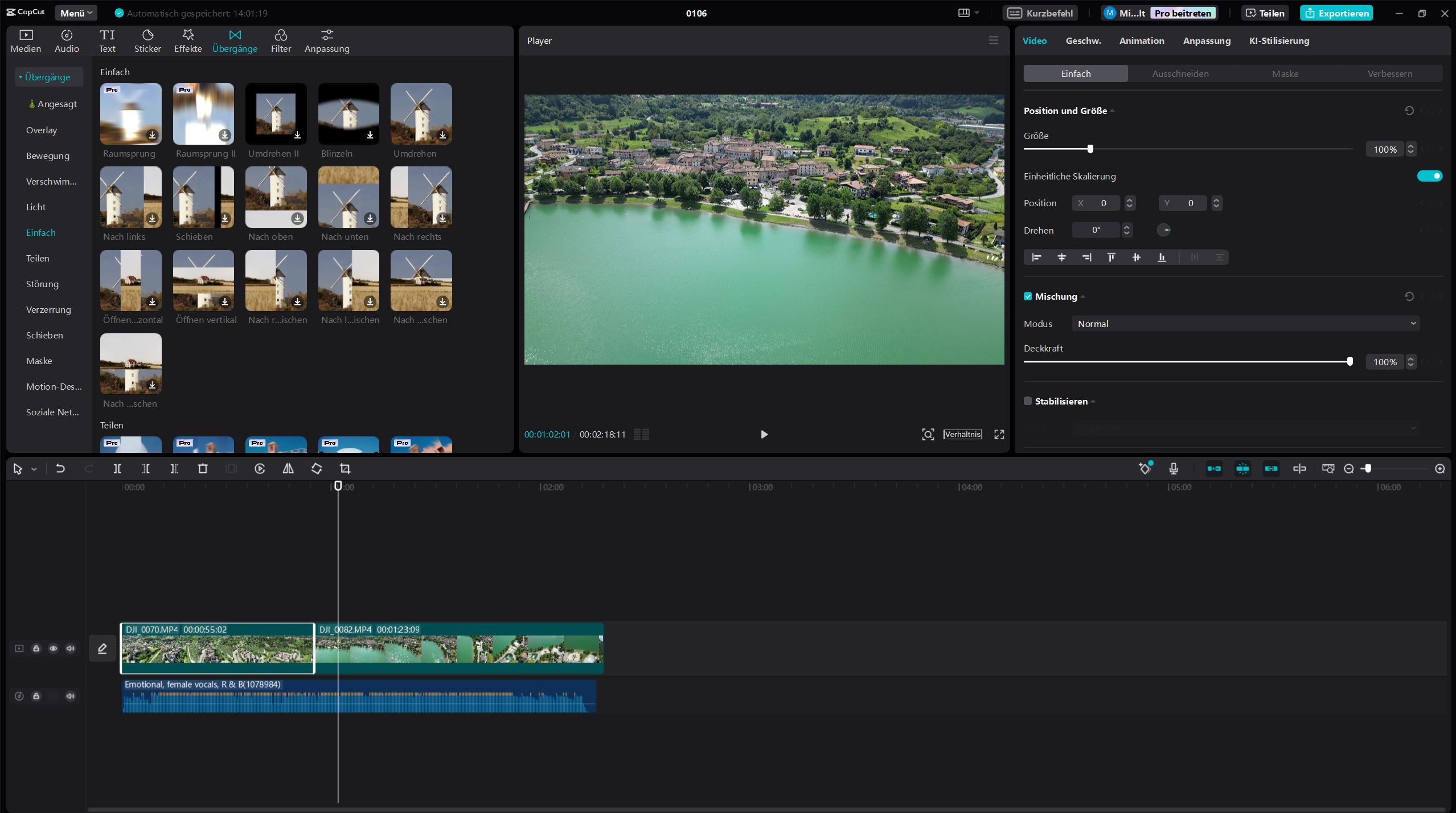Click the split clip tool icon

pos(117,468)
